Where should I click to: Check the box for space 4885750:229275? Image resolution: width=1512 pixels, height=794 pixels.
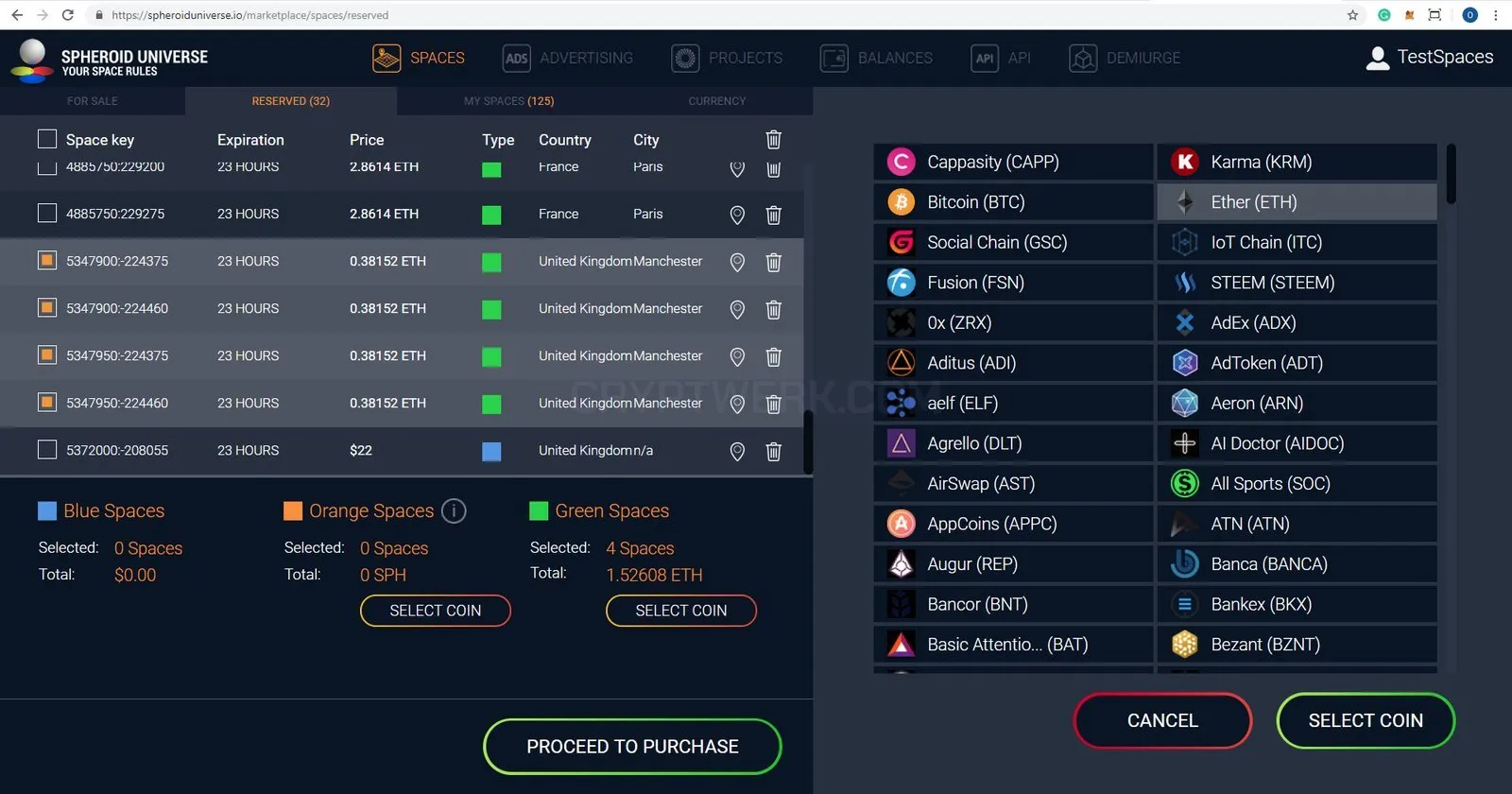[47, 214]
